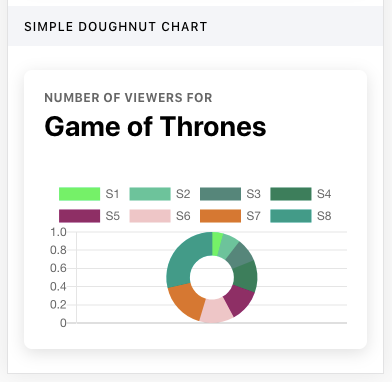
Task: Click the S4 legend label text
Action: coord(324,194)
